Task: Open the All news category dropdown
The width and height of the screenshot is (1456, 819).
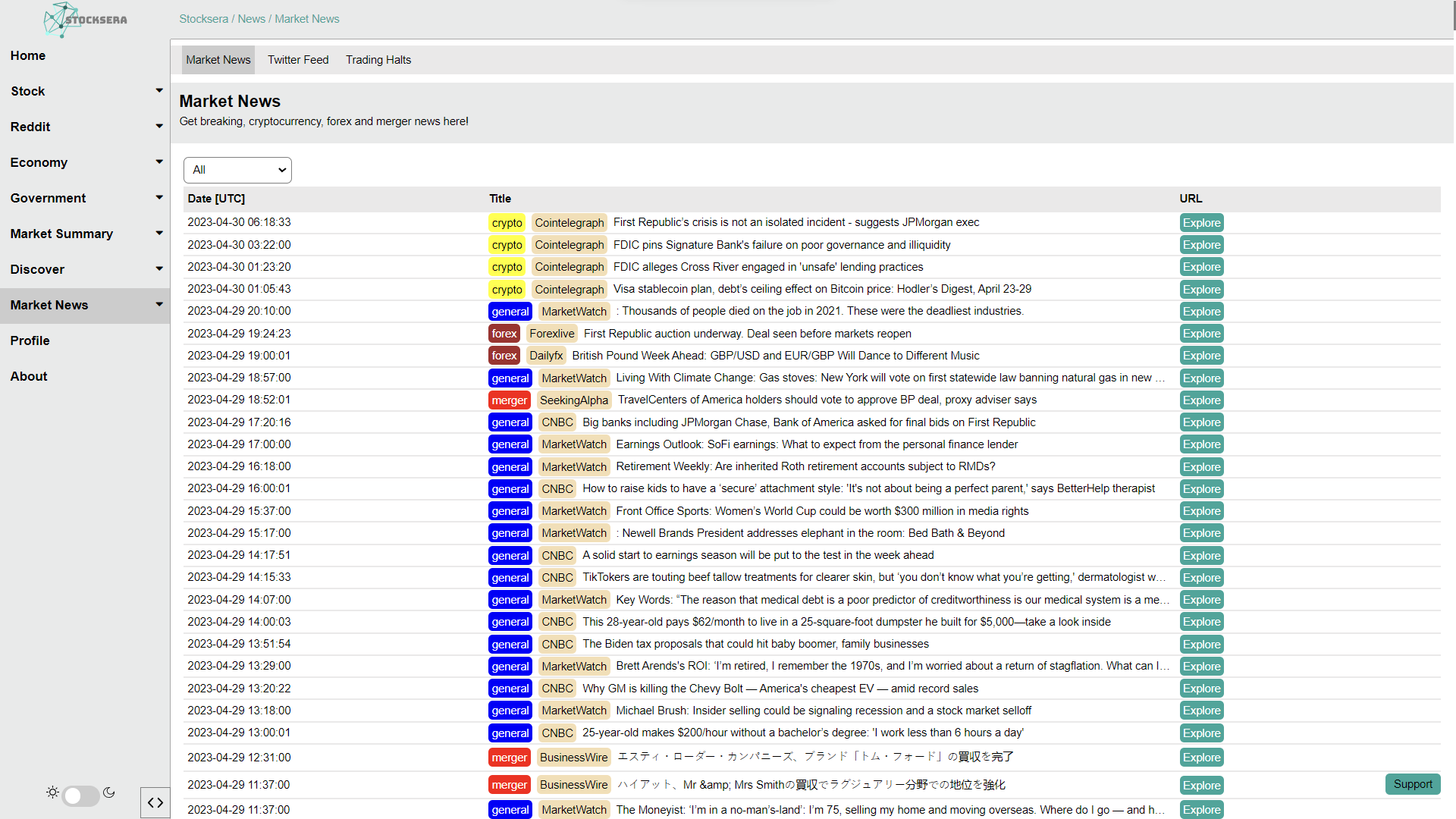Action: tap(237, 170)
